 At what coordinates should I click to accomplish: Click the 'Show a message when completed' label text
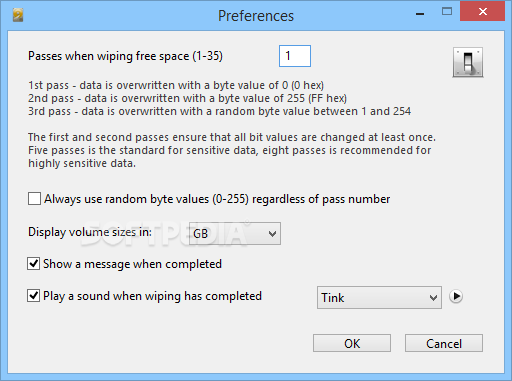click(x=132, y=264)
